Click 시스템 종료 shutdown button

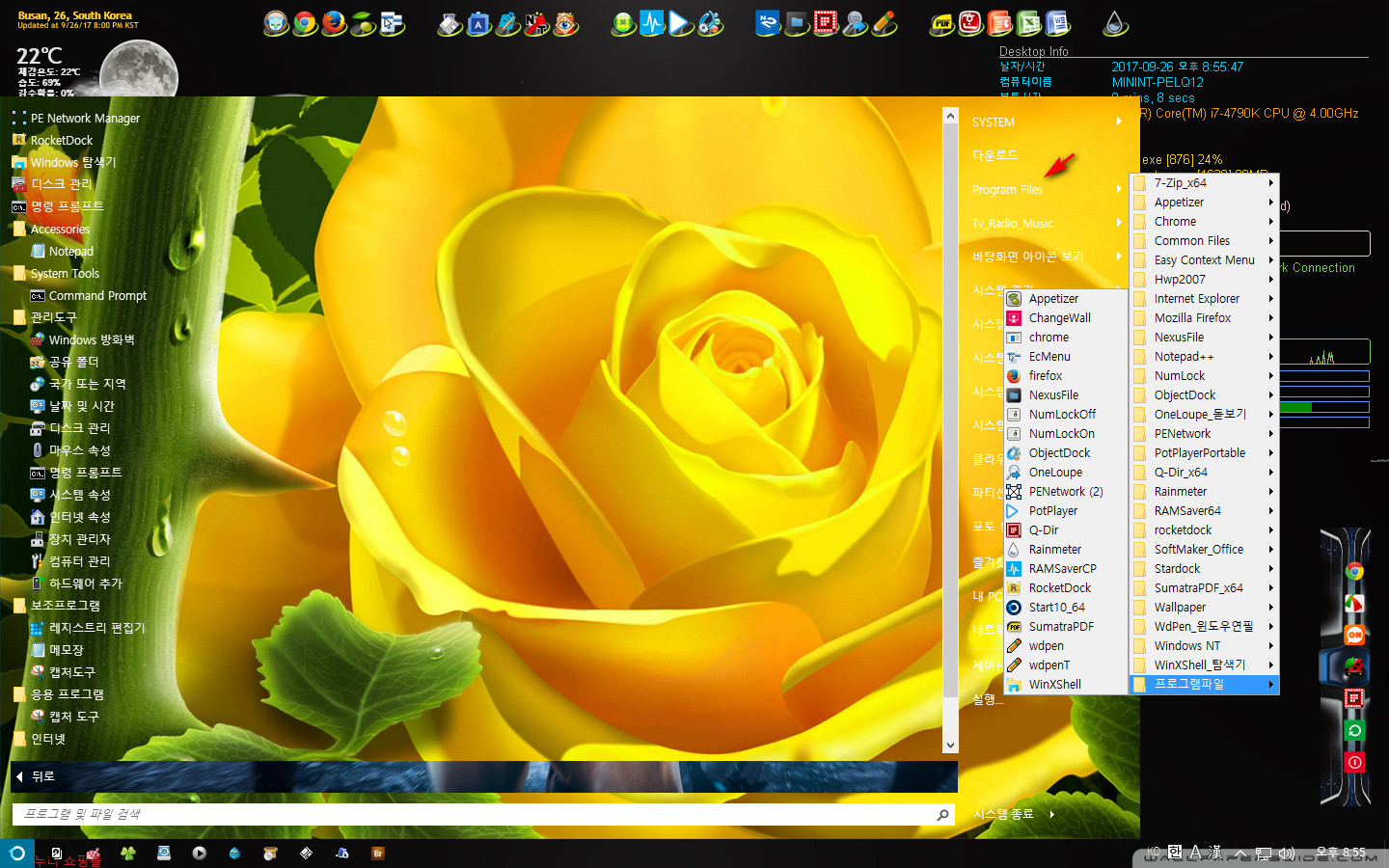coord(1002,815)
